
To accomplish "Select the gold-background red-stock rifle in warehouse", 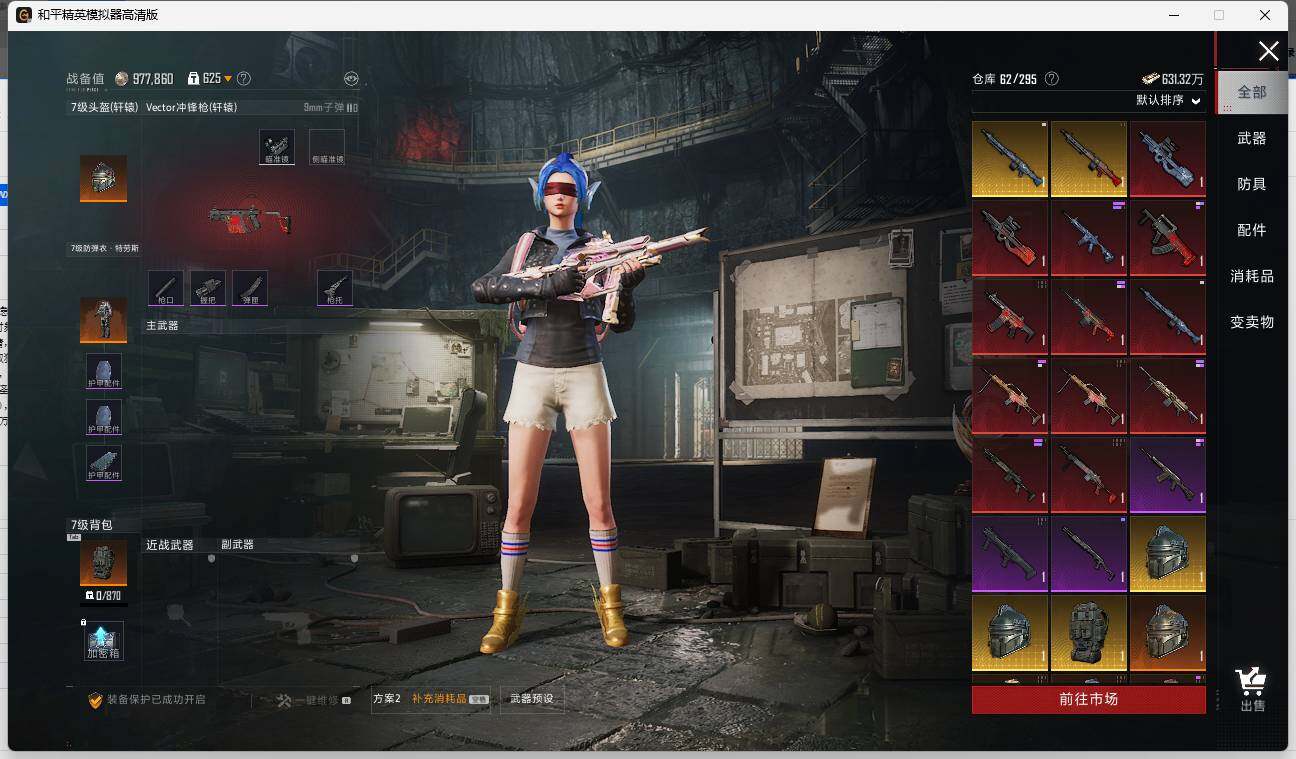I will [1089, 159].
